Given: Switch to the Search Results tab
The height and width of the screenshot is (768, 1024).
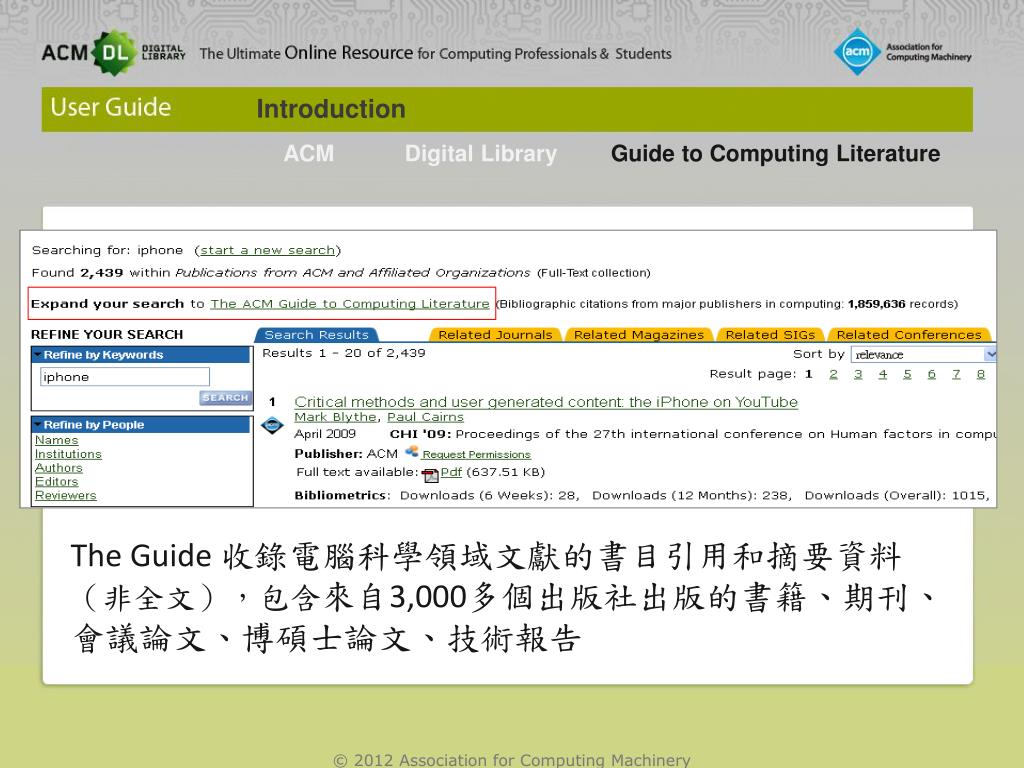Looking at the screenshot, I should (317, 334).
